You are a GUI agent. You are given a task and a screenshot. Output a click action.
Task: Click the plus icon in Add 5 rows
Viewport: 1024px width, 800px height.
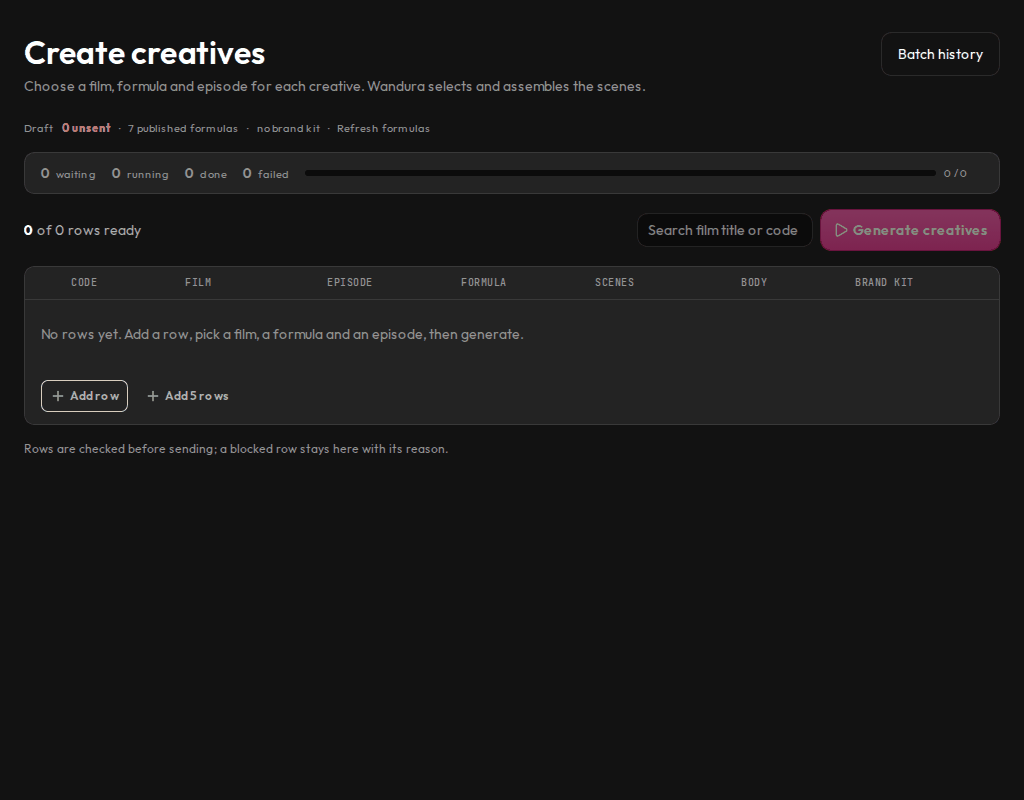pos(153,396)
